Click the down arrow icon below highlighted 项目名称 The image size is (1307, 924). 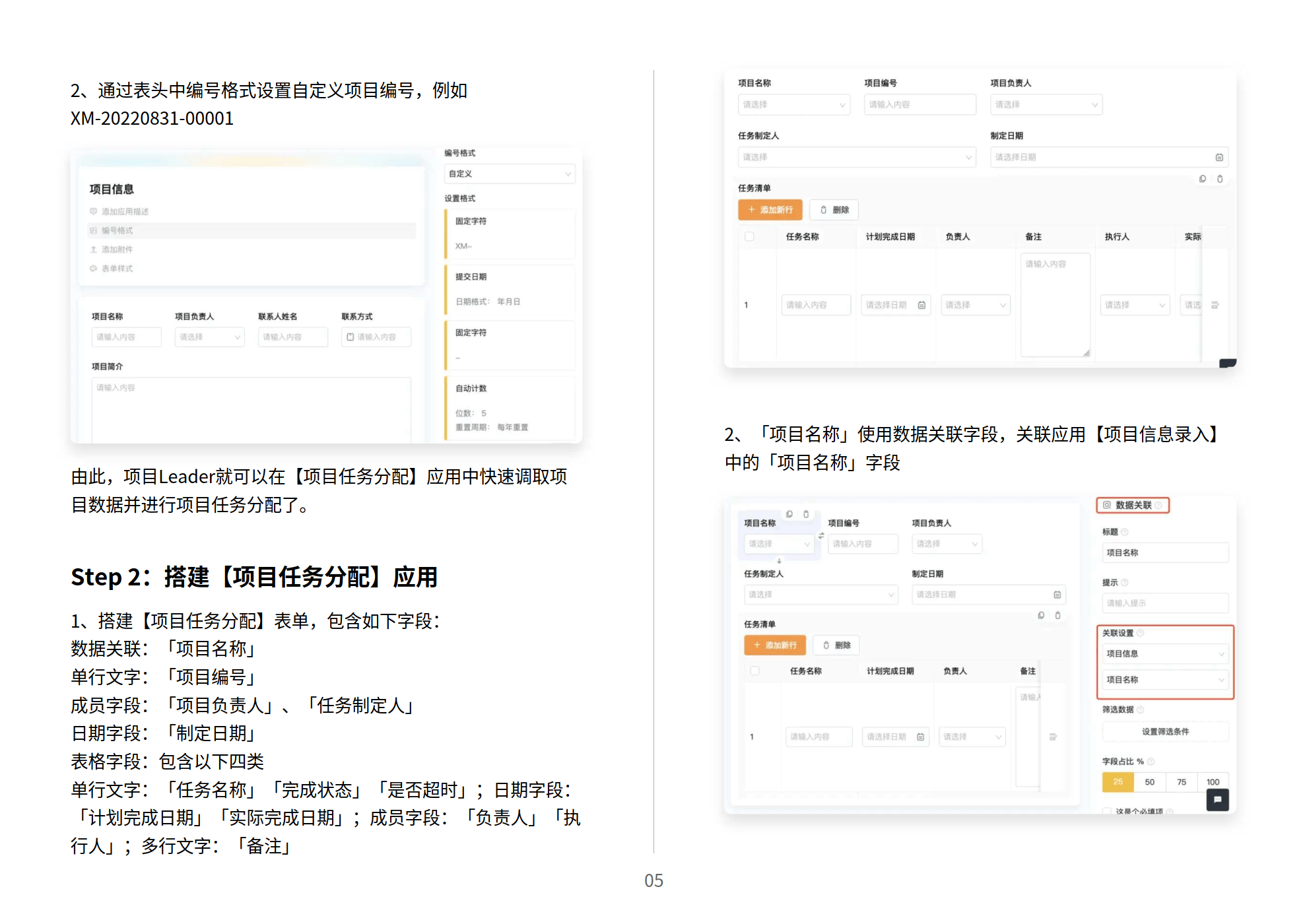[x=779, y=560]
